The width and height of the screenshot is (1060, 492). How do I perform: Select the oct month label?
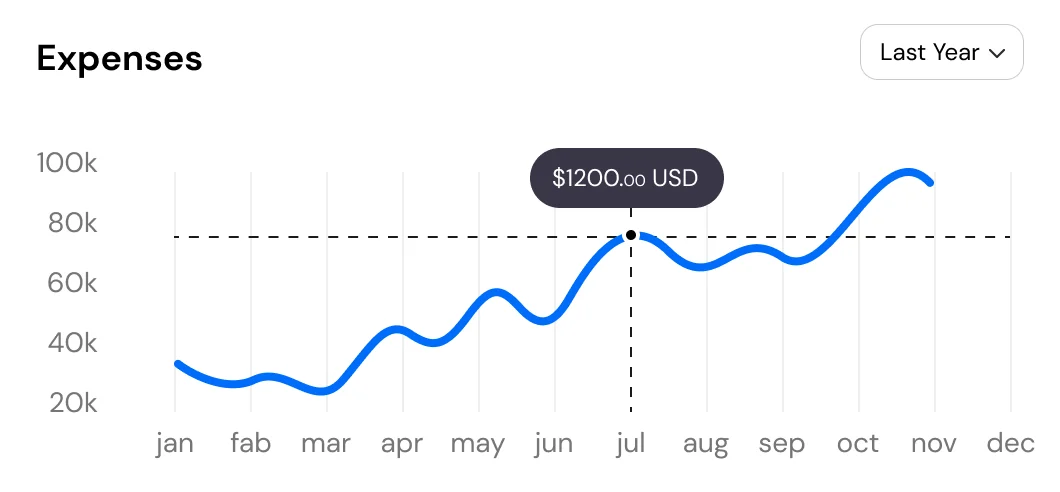coord(858,443)
